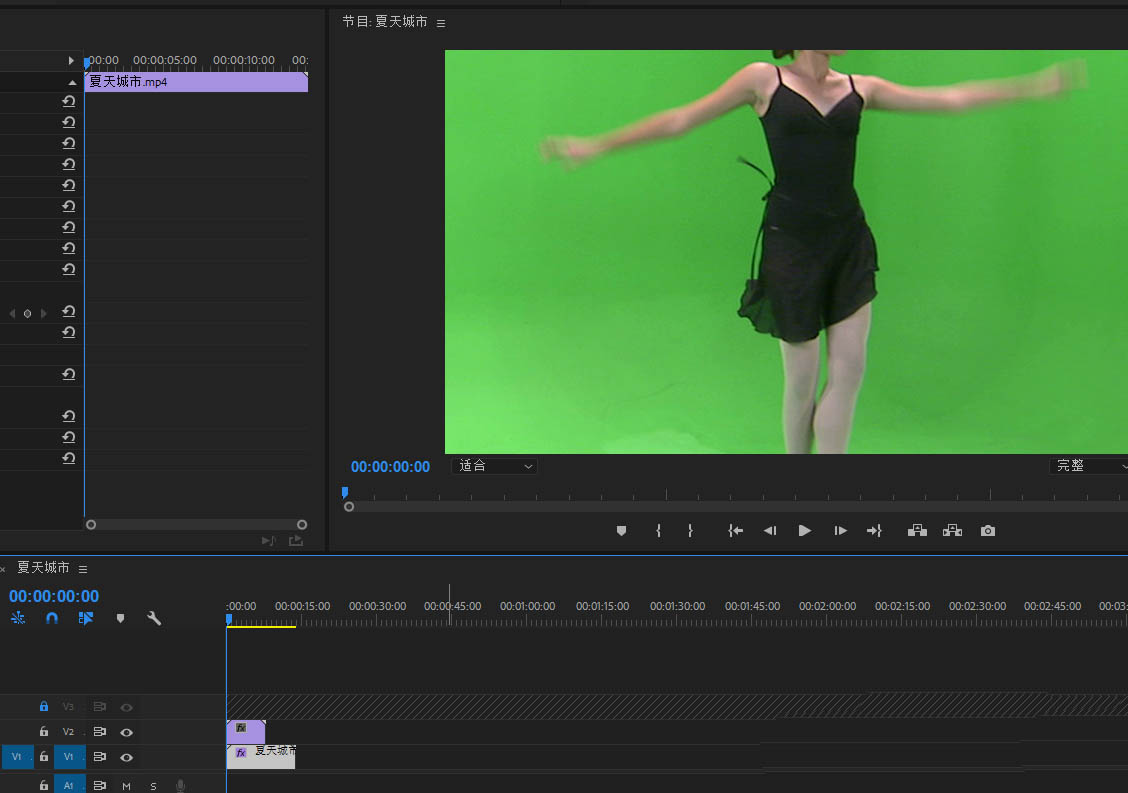Collapse the effect controls timeline arrow
Image resolution: width=1128 pixels, height=793 pixels.
coord(71,61)
